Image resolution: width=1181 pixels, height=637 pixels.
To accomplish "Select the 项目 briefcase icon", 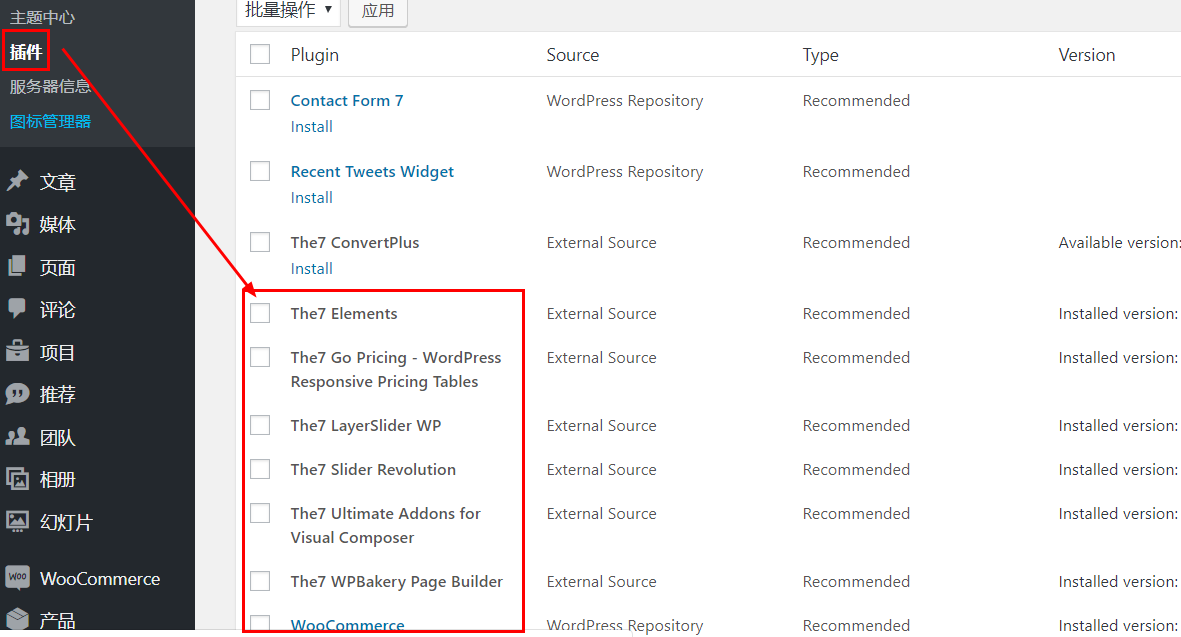I will (17, 352).
